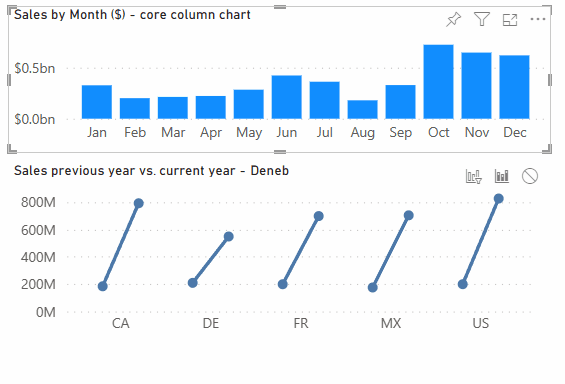
Task: Grab the bottom-right resize handle of column chart
Action: tap(547, 149)
